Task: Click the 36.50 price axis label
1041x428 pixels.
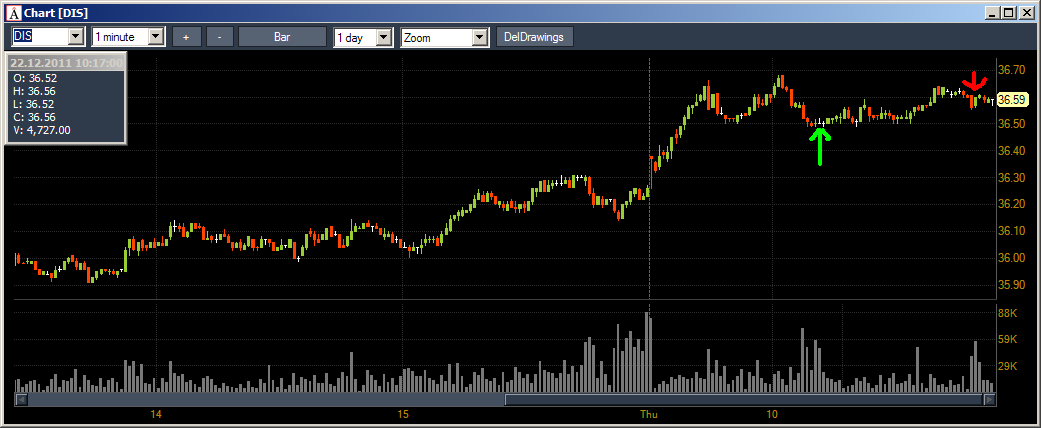Action: [1011, 123]
